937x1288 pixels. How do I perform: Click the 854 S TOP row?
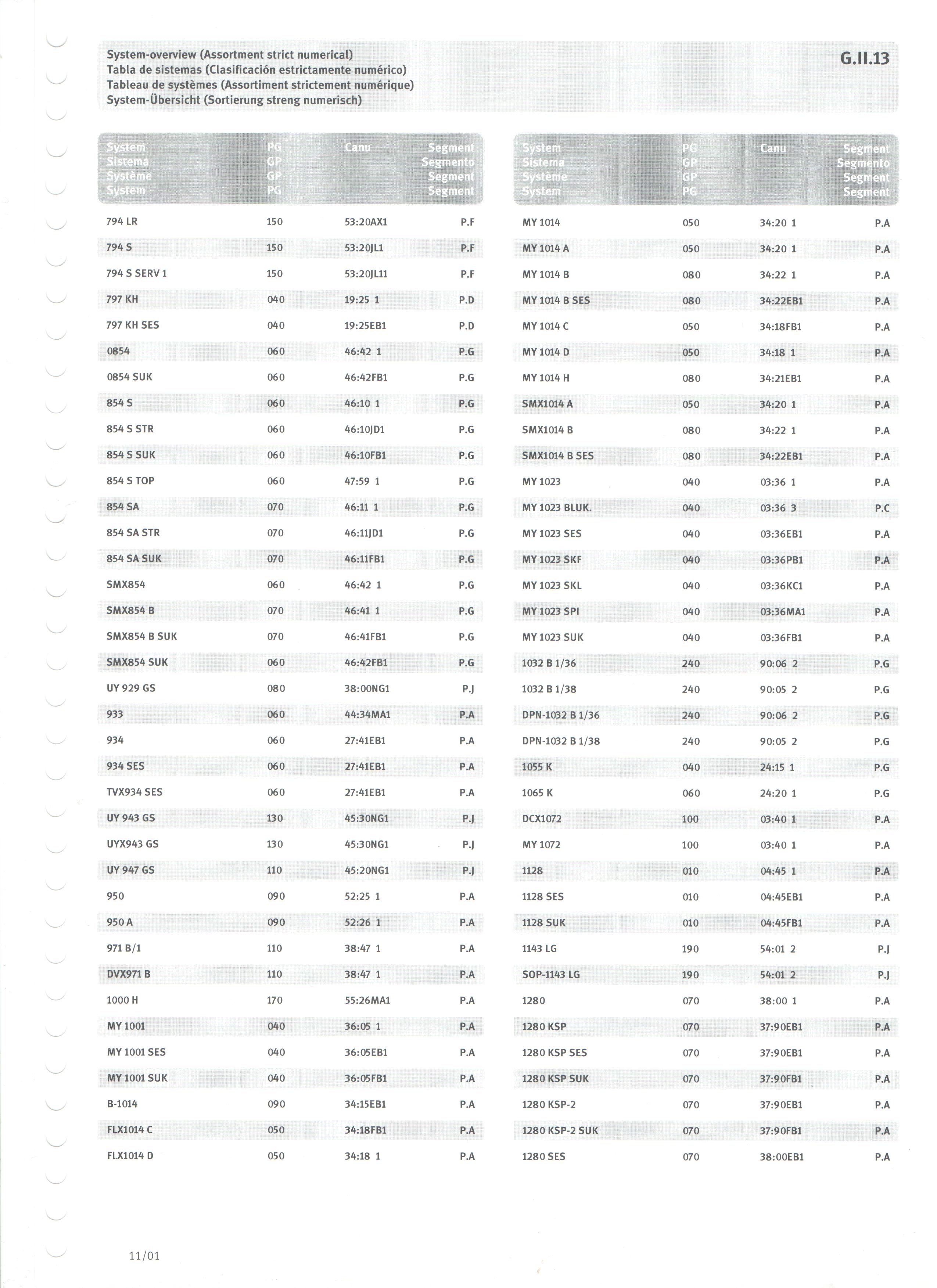click(290, 481)
